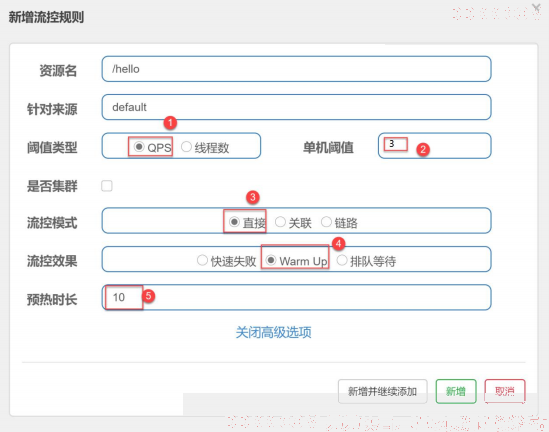Focus the 单机阈值 threshold input
This screenshot has width=549, height=432.
(x=435, y=146)
